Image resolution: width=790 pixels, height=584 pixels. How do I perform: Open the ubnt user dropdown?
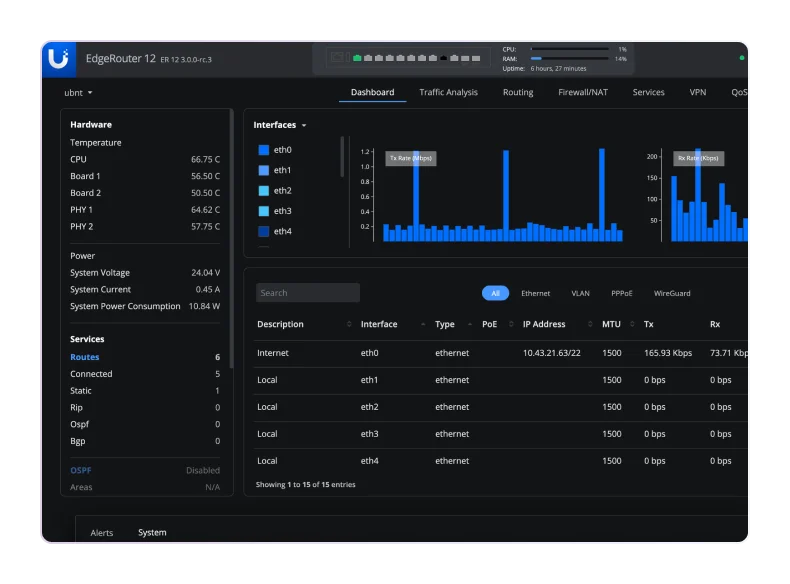click(x=78, y=93)
